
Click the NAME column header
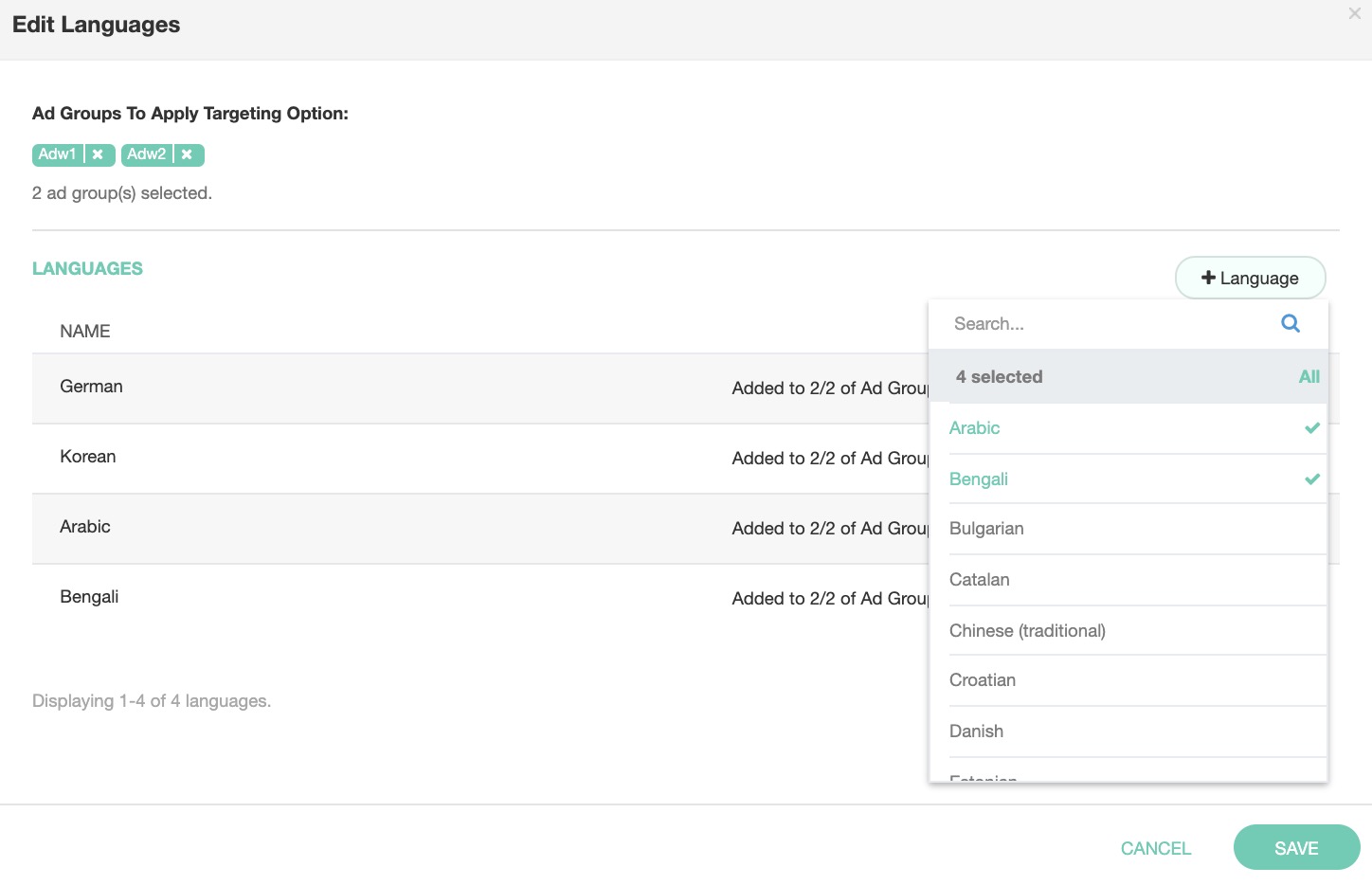coord(85,332)
